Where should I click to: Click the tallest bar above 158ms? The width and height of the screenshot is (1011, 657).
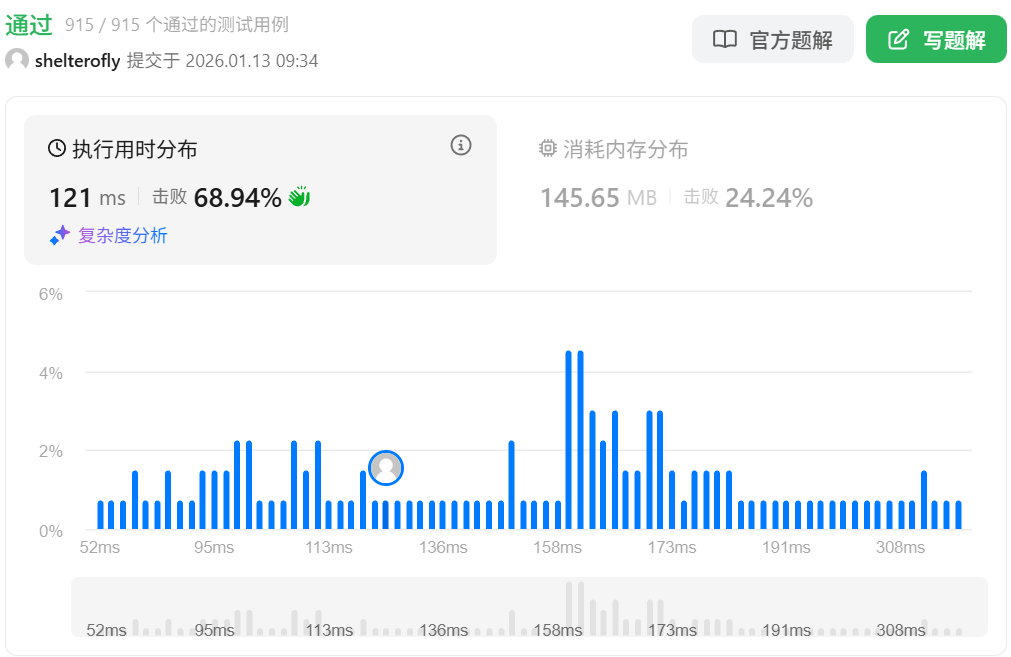click(569, 440)
